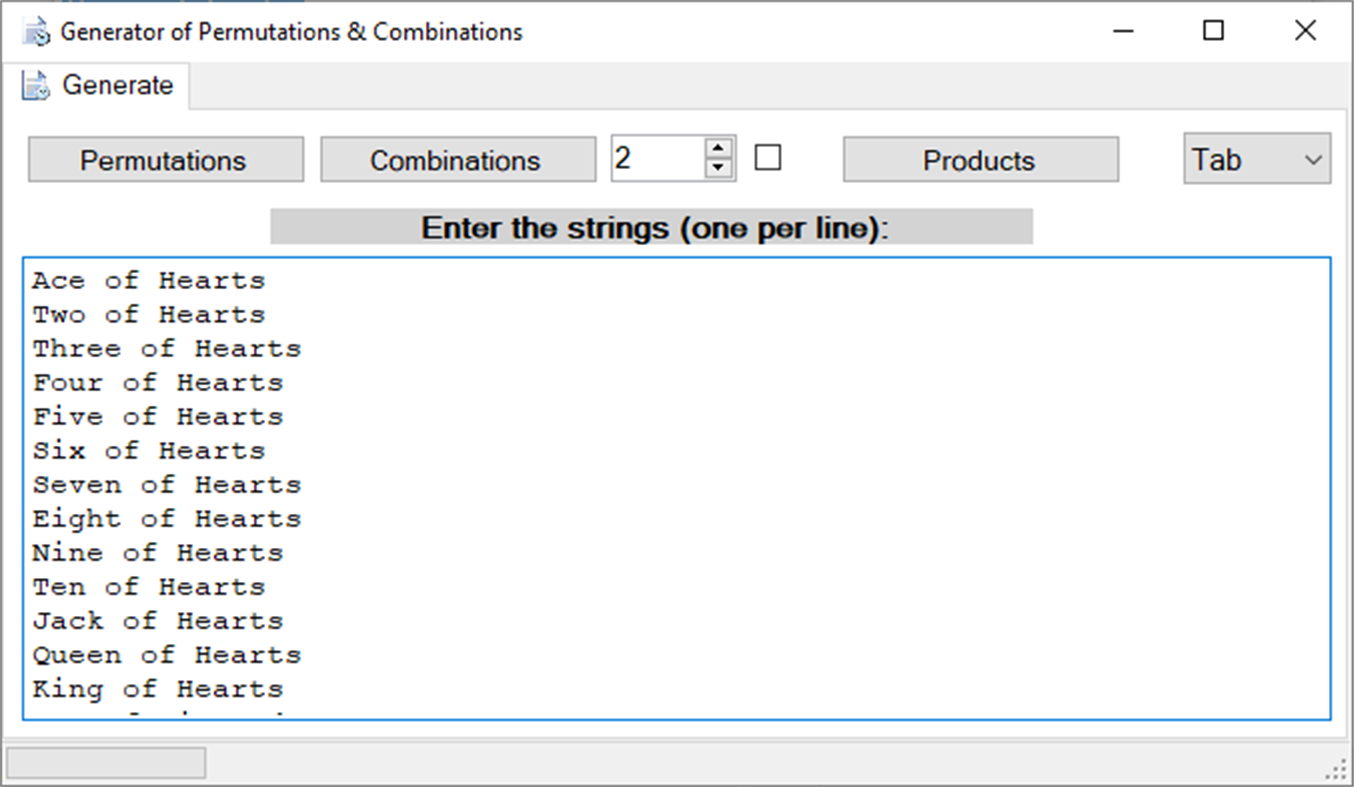Toggle the checkbox next to the spinner
1354x787 pixels.
pos(768,157)
